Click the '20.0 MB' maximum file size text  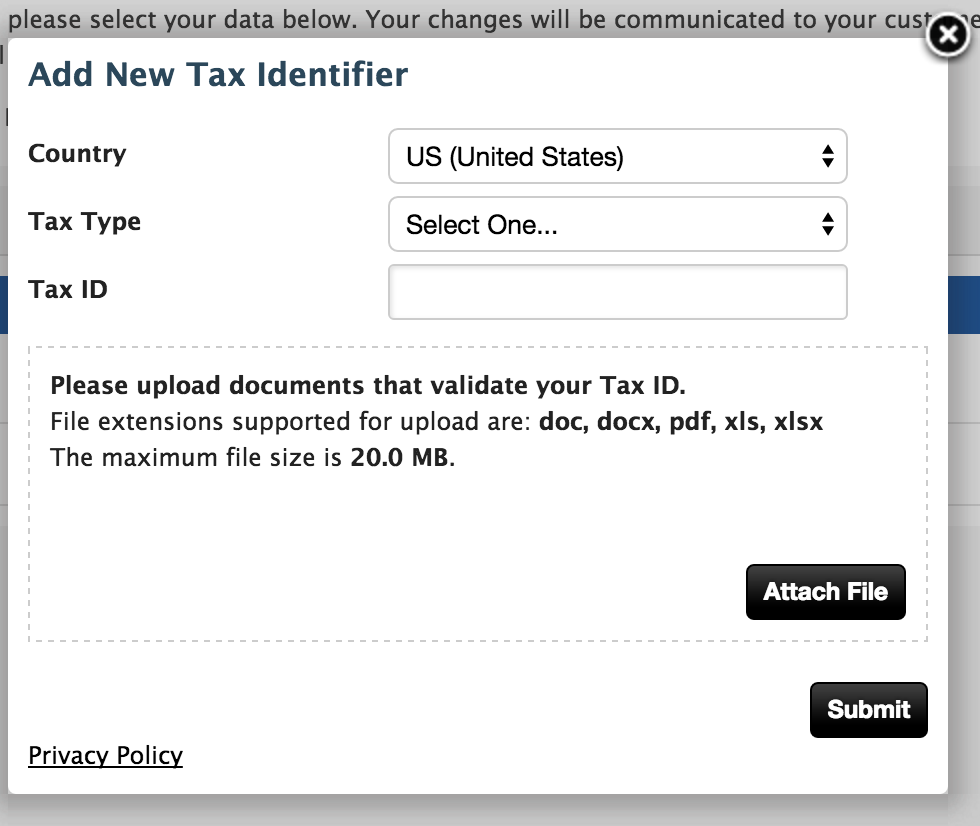400,458
